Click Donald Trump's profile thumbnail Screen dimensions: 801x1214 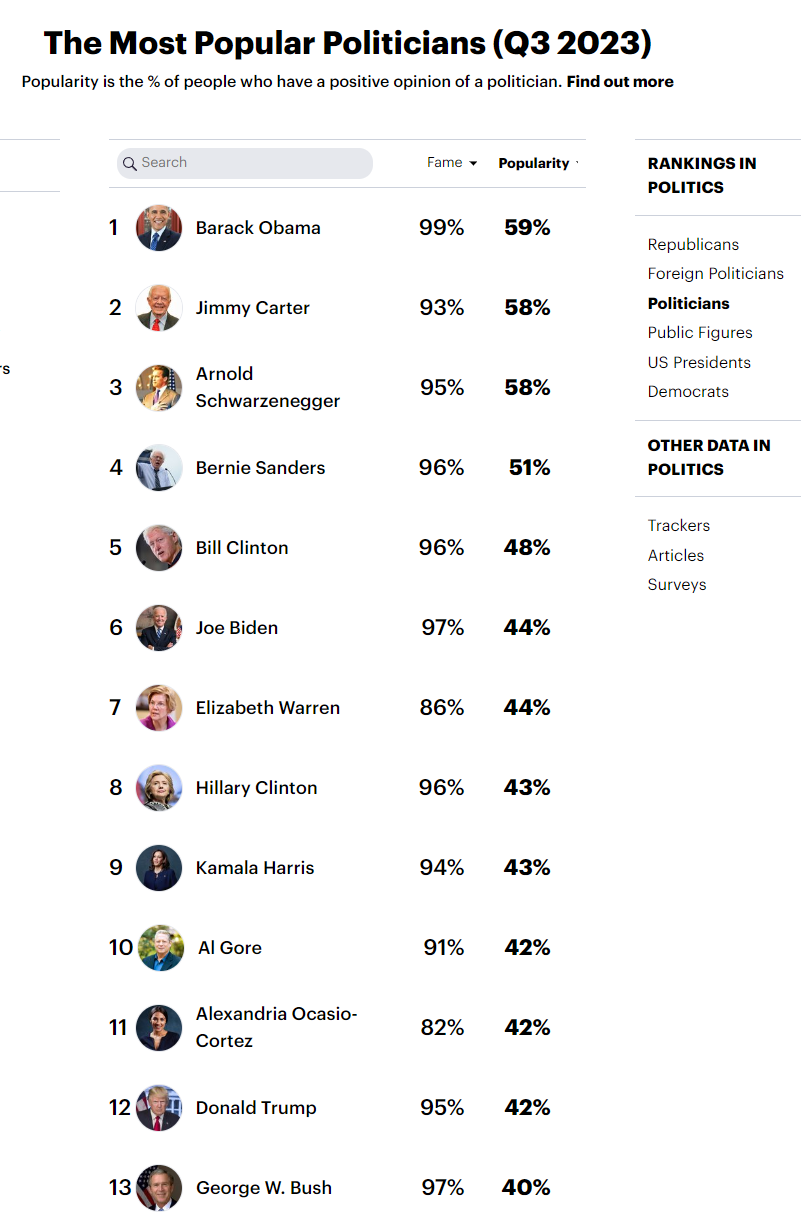(159, 1108)
